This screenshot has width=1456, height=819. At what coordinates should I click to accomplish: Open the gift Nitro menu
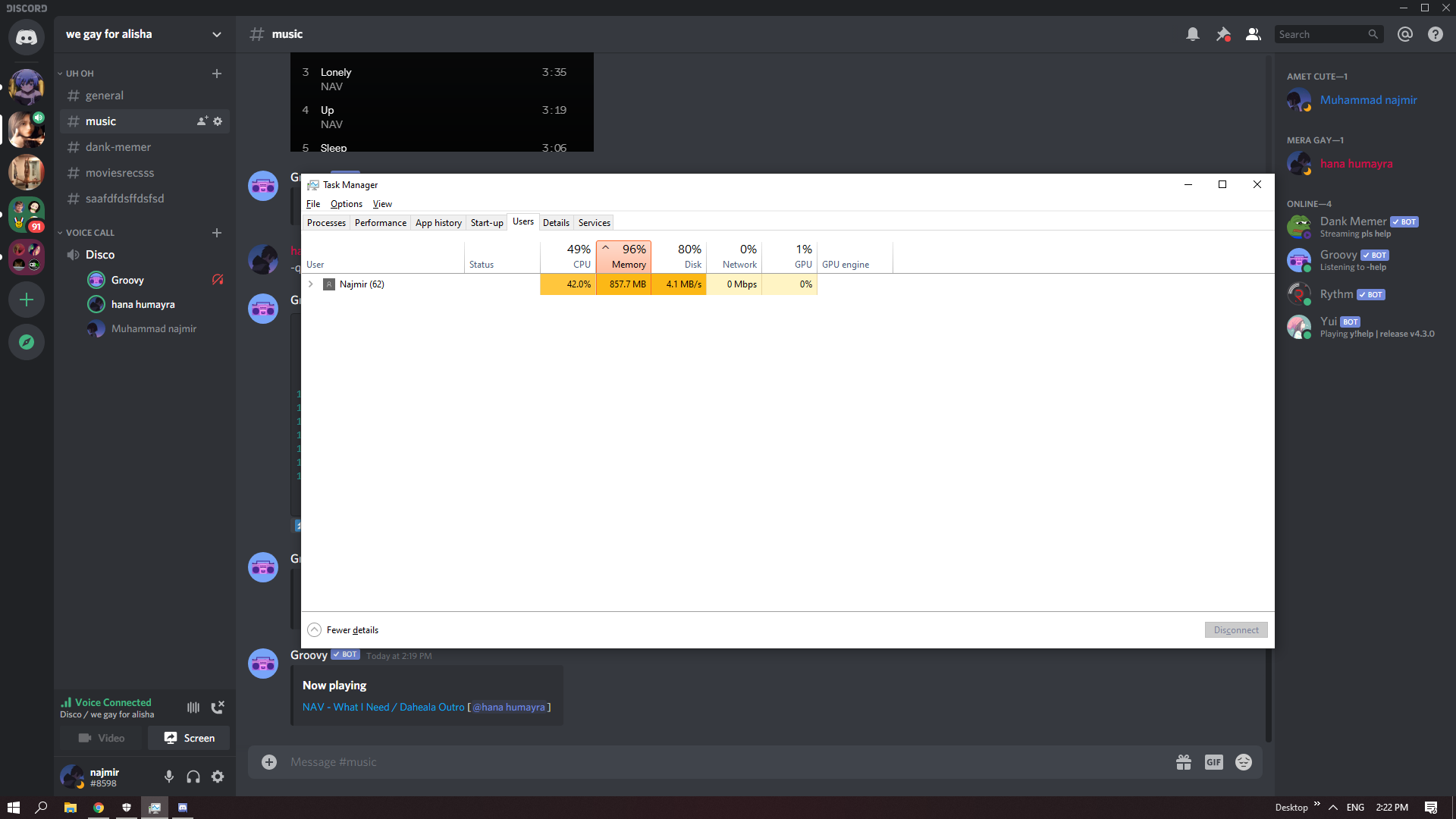pos(1184,762)
